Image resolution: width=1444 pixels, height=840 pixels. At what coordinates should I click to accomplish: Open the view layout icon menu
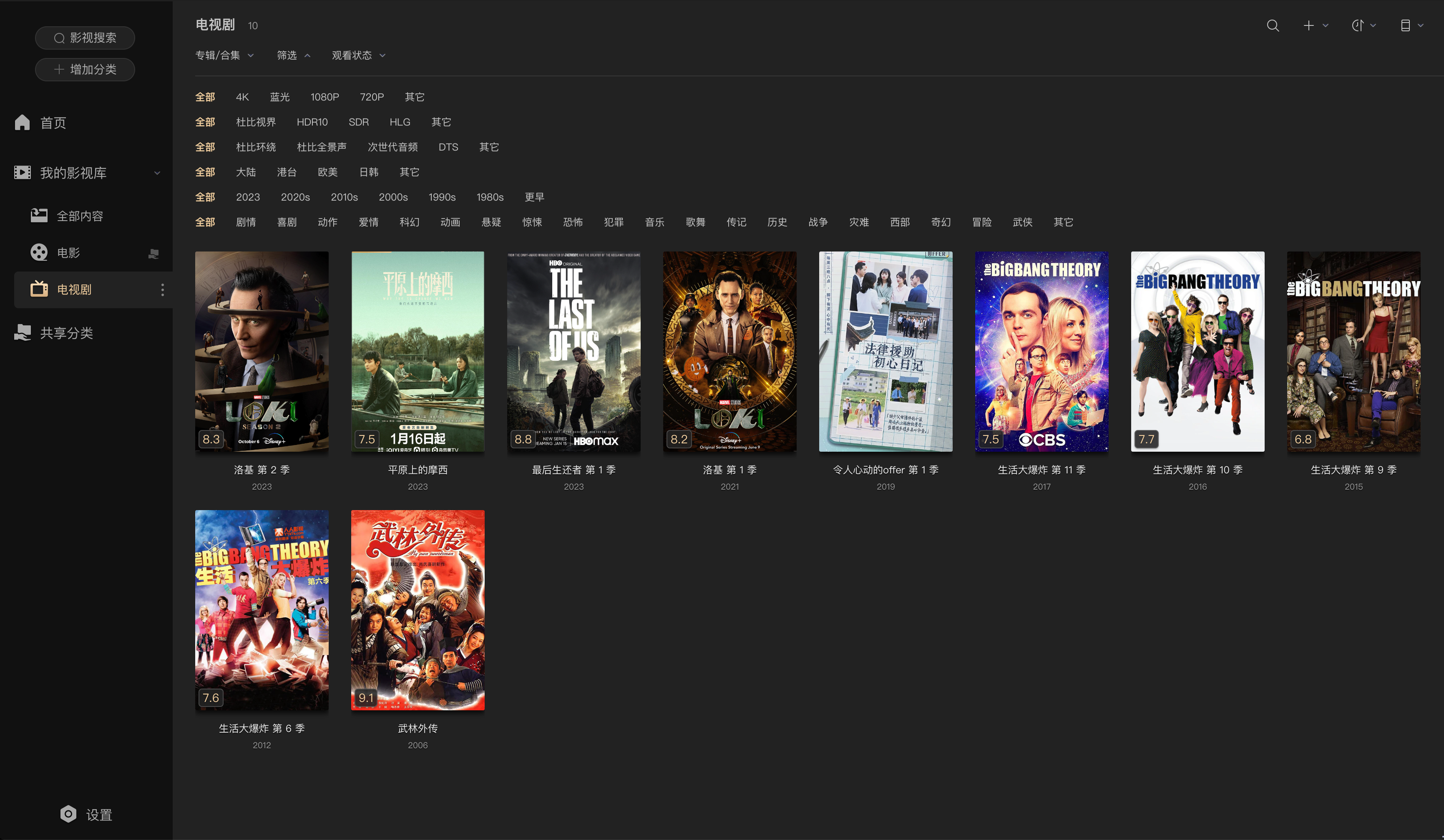pos(1405,26)
